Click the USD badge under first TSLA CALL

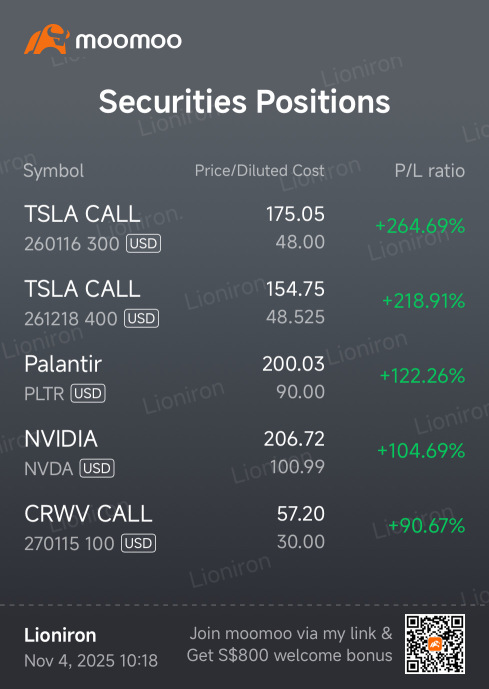(x=144, y=243)
